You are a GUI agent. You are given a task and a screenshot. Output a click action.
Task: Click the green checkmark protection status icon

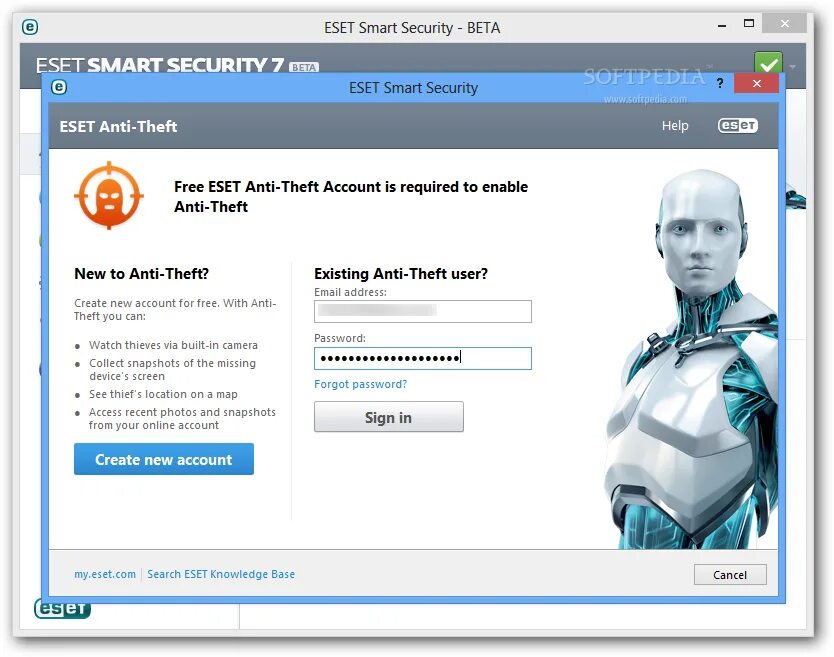[x=768, y=63]
